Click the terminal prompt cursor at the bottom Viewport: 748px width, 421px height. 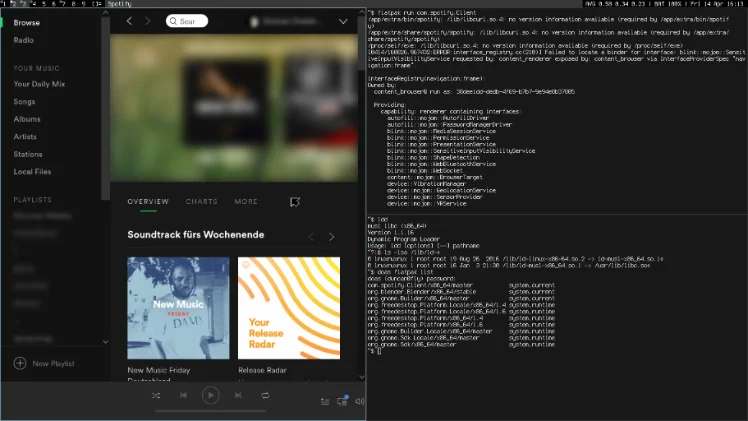(379, 351)
